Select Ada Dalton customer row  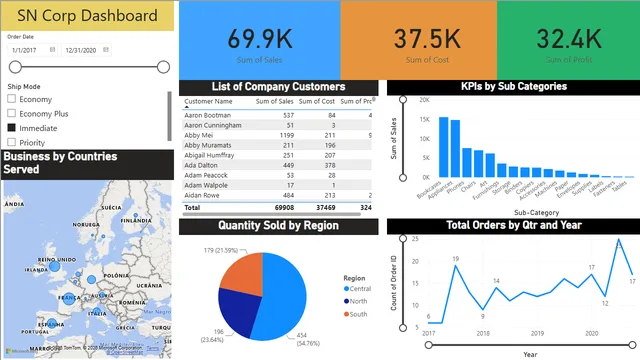click(x=278, y=165)
